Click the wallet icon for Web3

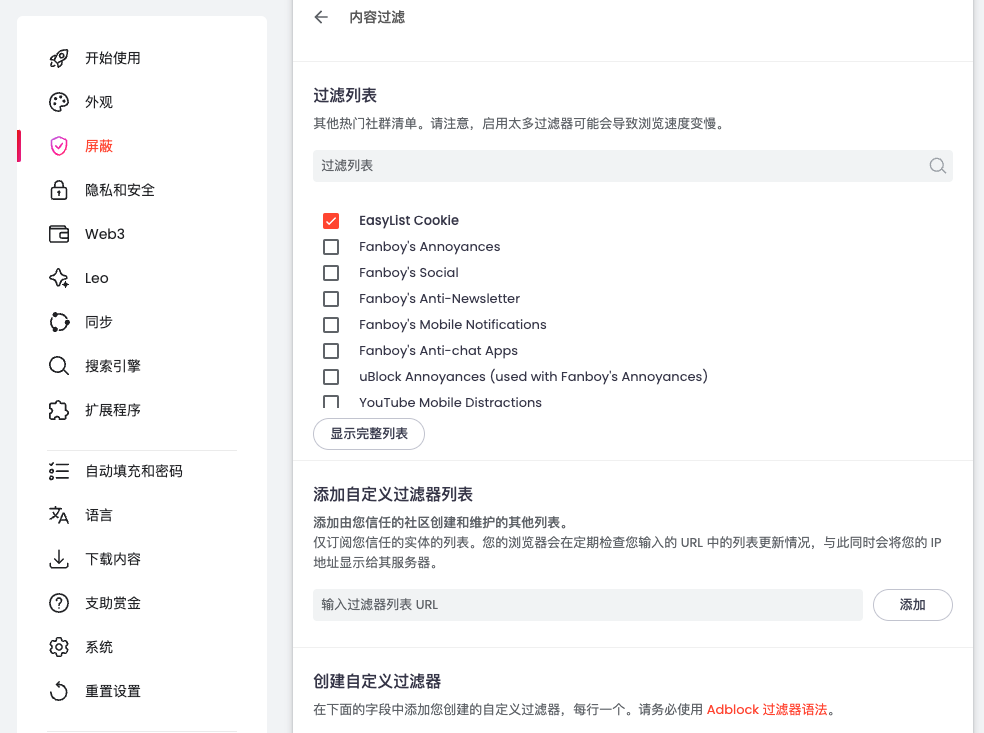59,234
